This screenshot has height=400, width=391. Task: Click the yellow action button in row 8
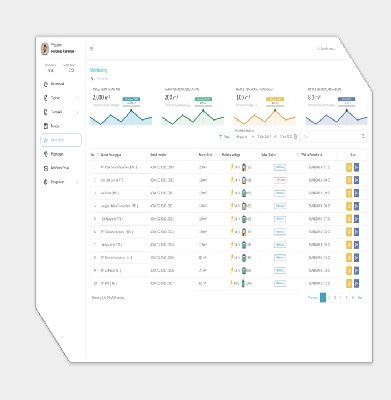pos(349,258)
